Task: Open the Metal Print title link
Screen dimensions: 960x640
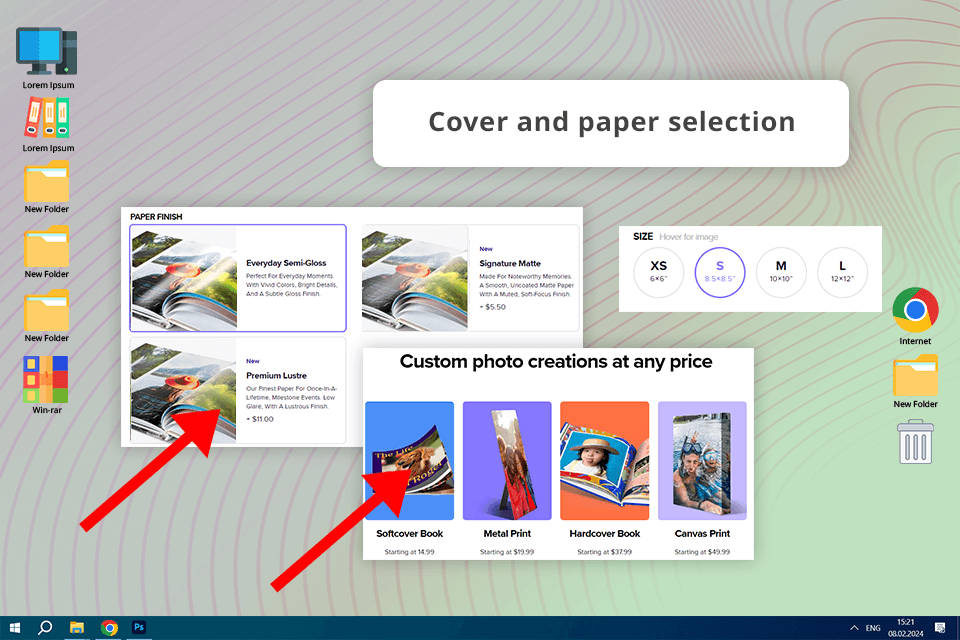Action: (x=507, y=533)
